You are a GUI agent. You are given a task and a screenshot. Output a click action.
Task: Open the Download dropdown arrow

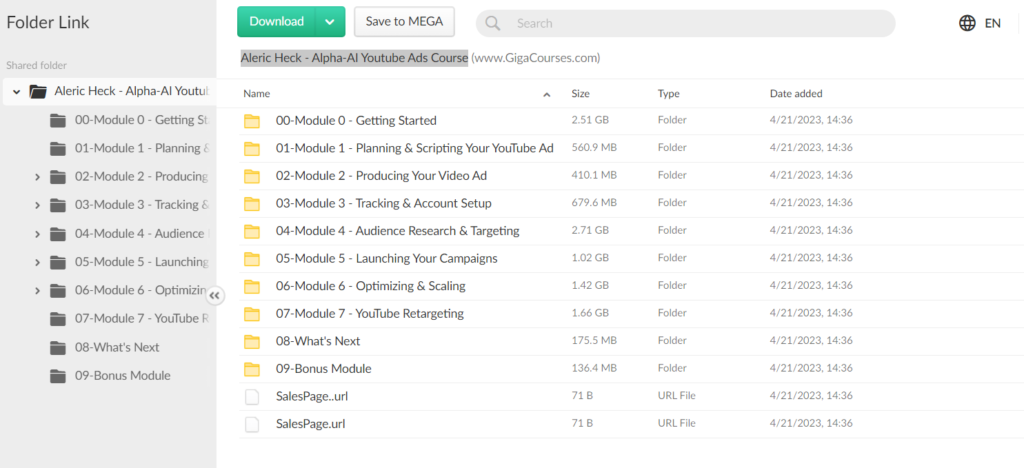click(x=330, y=22)
